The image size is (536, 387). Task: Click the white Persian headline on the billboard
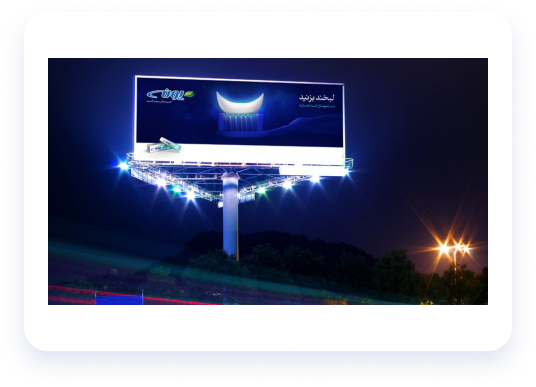[x=317, y=98]
